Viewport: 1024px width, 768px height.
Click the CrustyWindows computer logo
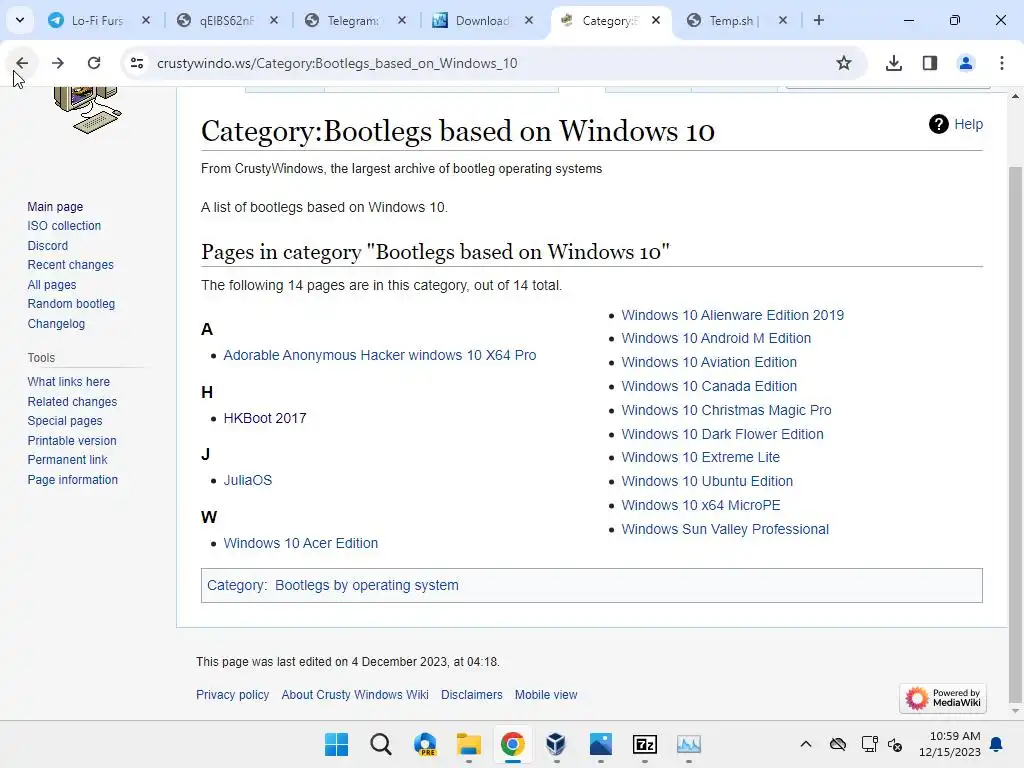[x=88, y=110]
